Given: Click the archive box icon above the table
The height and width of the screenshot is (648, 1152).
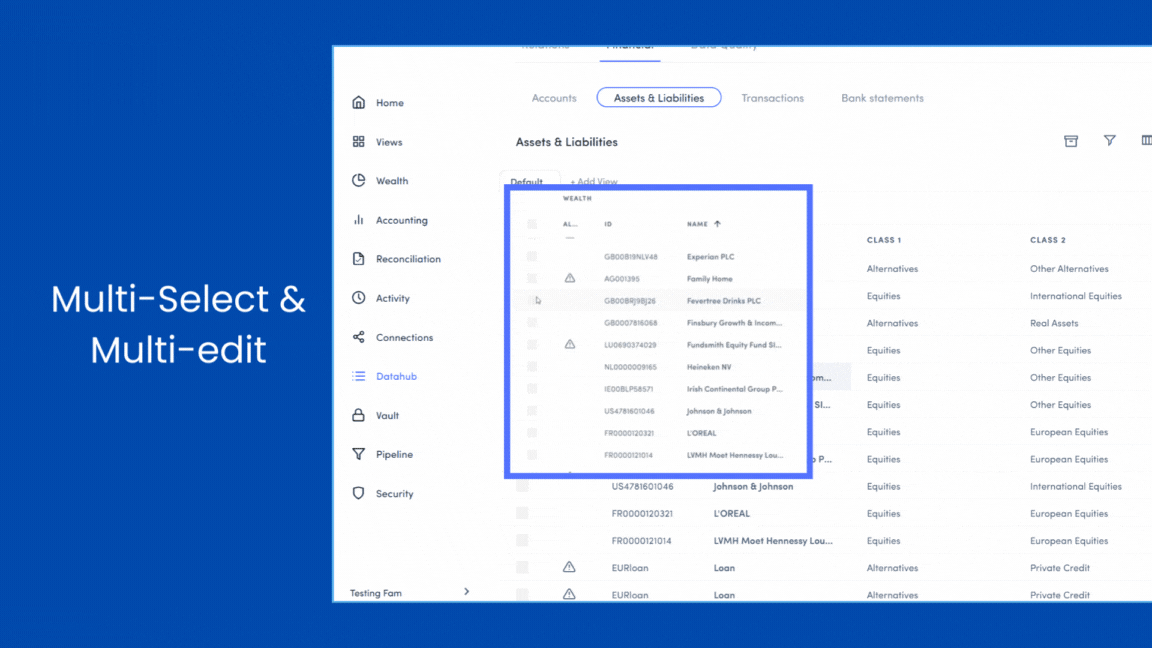Looking at the screenshot, I should [1070, 141].
